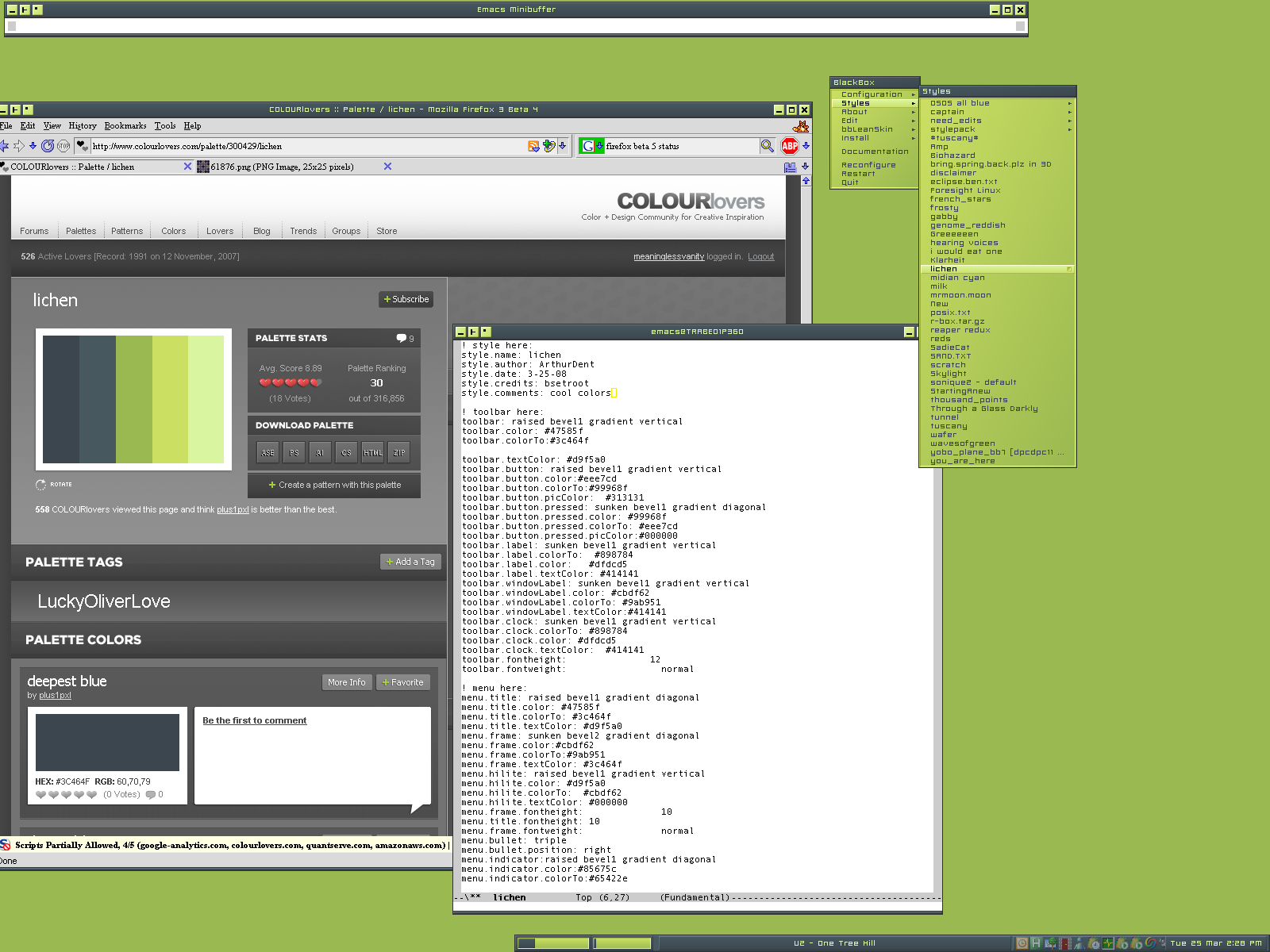Click the site identity icon beside the URL
The image size is (1270, 952).
(x=82, y=146)
